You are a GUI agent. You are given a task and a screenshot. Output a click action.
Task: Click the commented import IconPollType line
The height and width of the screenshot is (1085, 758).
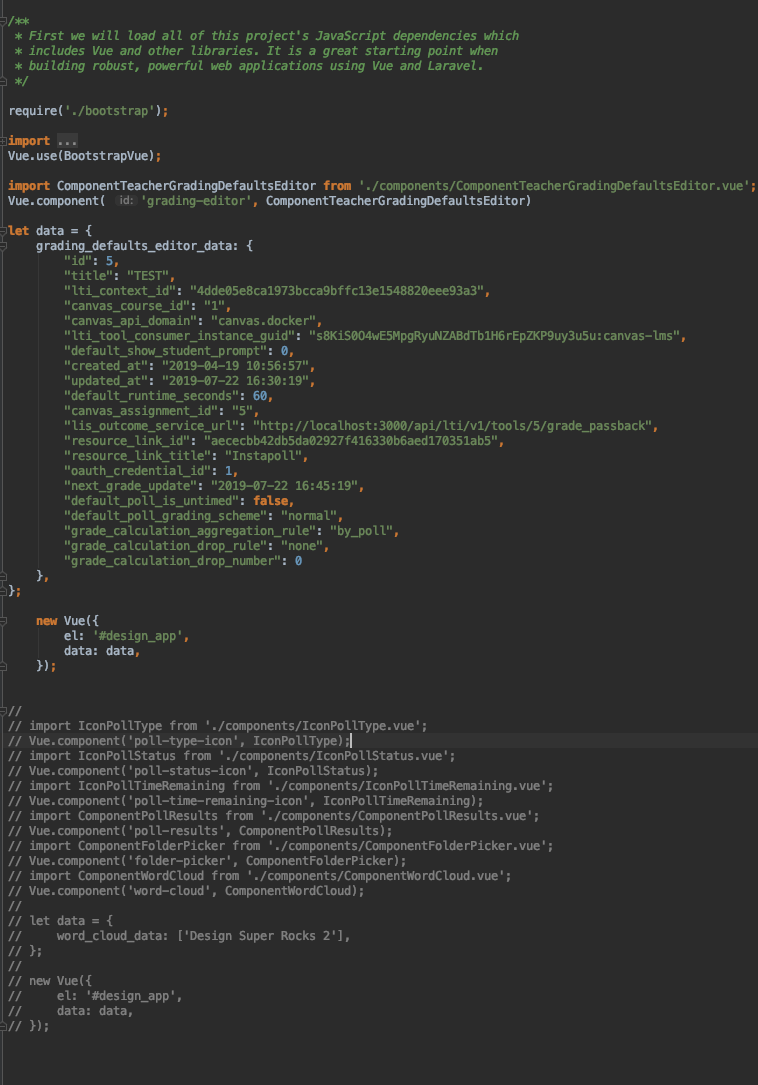[x=217, y=726]
